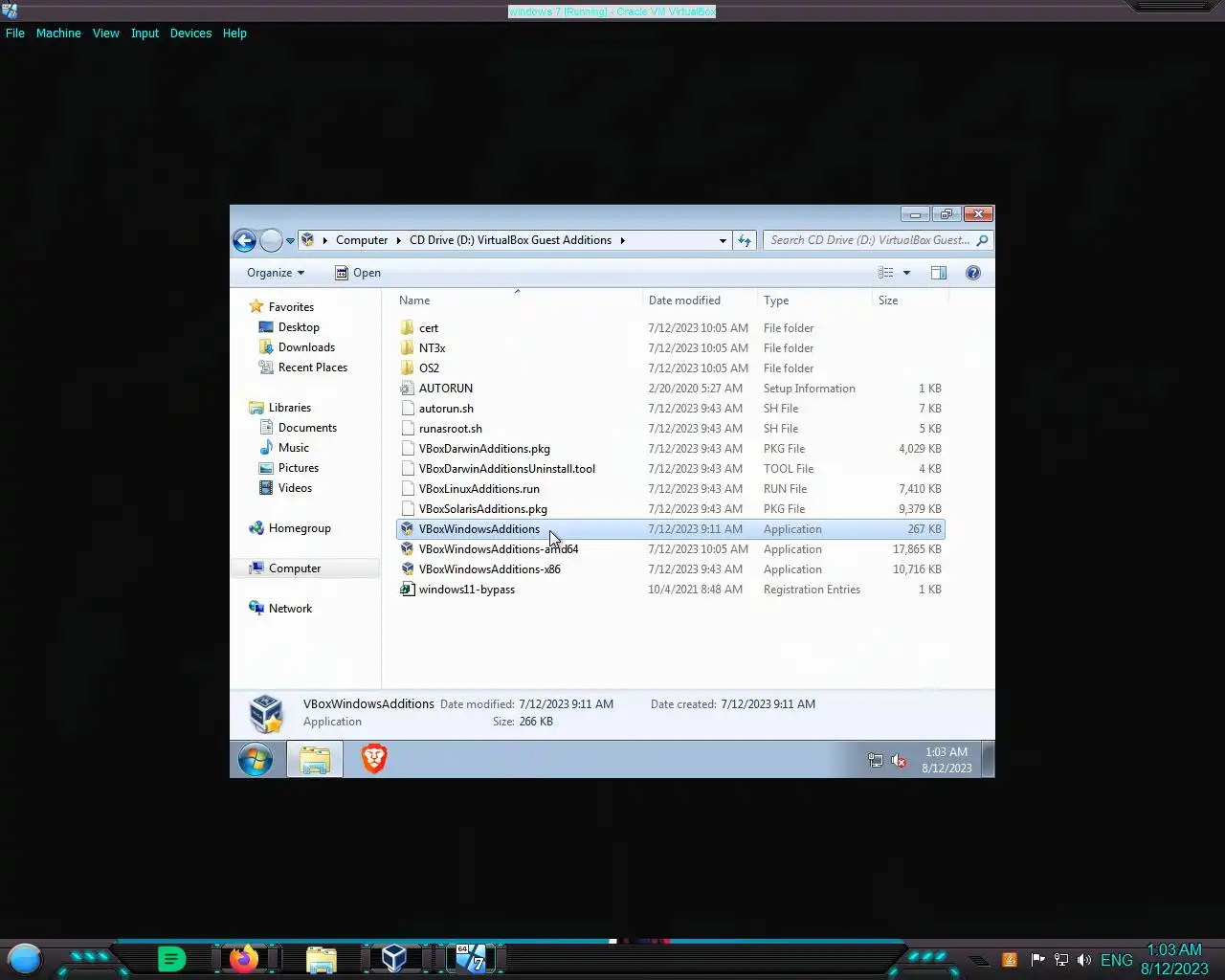
Task: Open the VirtualBox Help menu
Action: tap(234, 33)
